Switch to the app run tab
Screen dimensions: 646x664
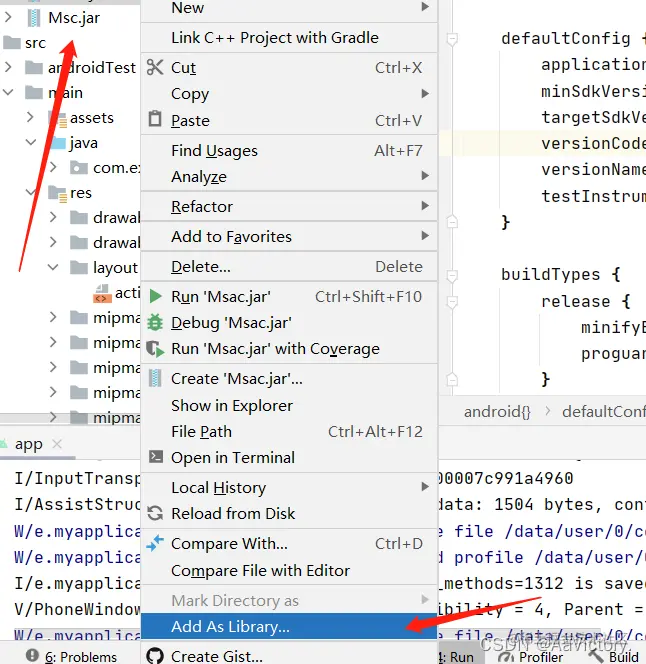28,444
